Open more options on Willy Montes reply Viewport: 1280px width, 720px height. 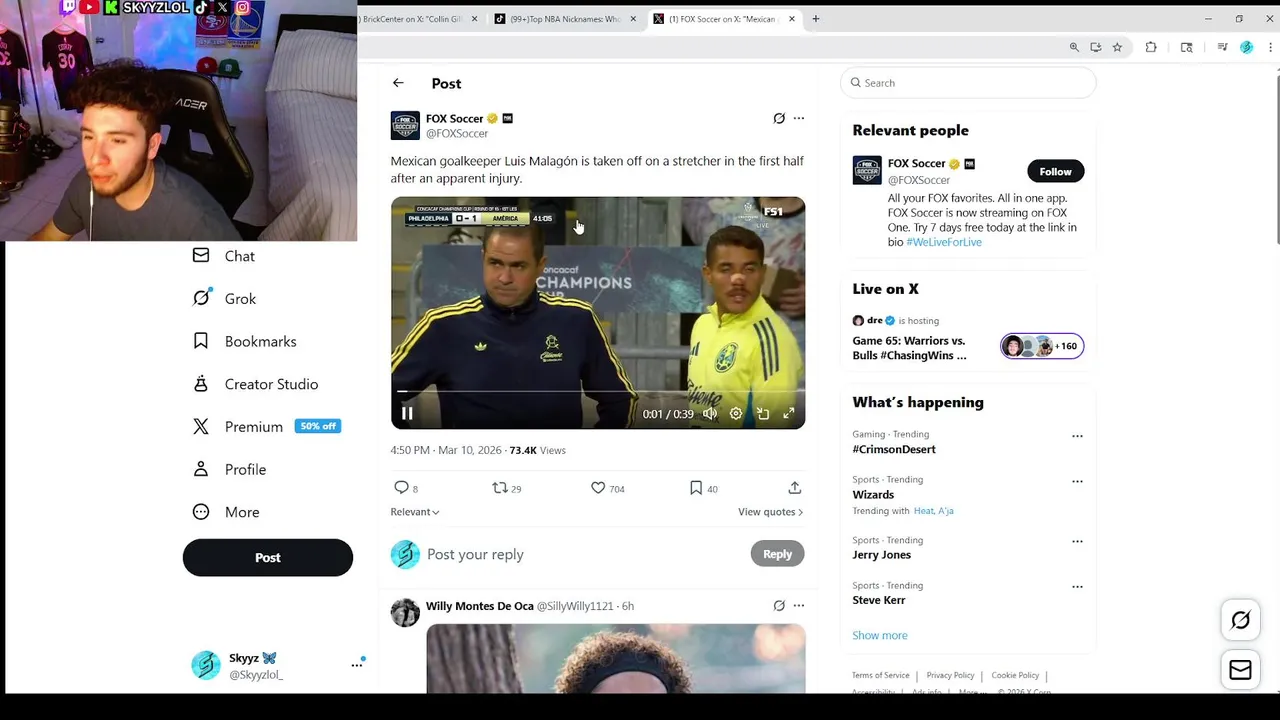coord(799,605)
